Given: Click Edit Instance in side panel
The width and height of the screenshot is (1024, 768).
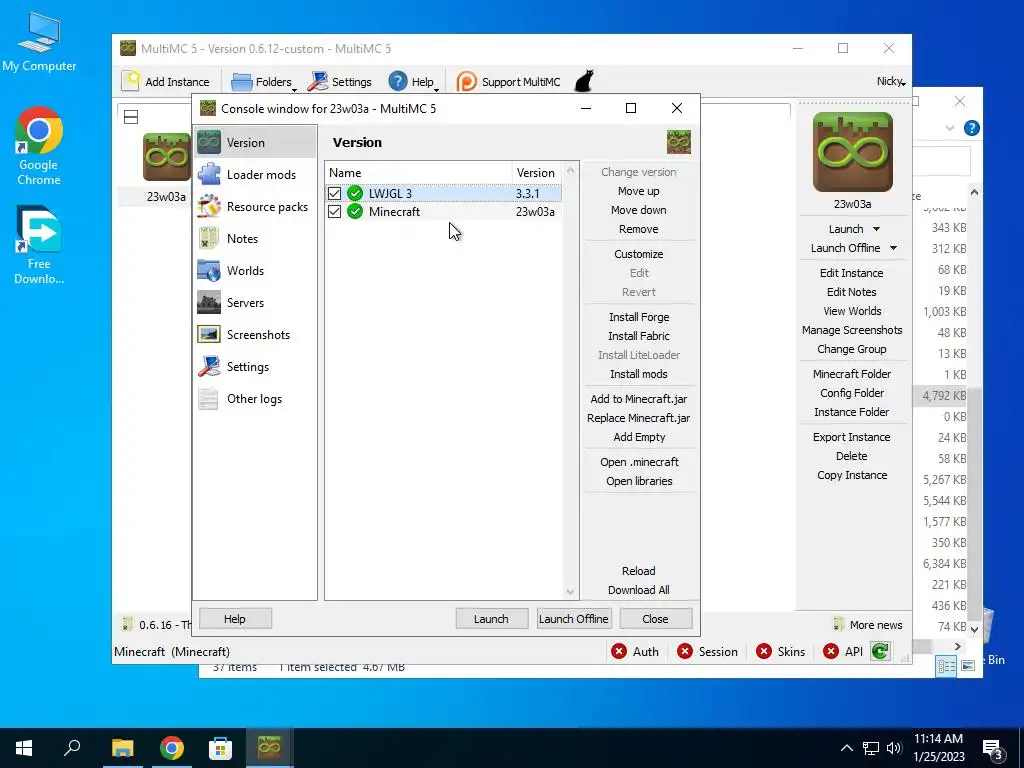Looking at the screenshot, I should tap(852, 272).
